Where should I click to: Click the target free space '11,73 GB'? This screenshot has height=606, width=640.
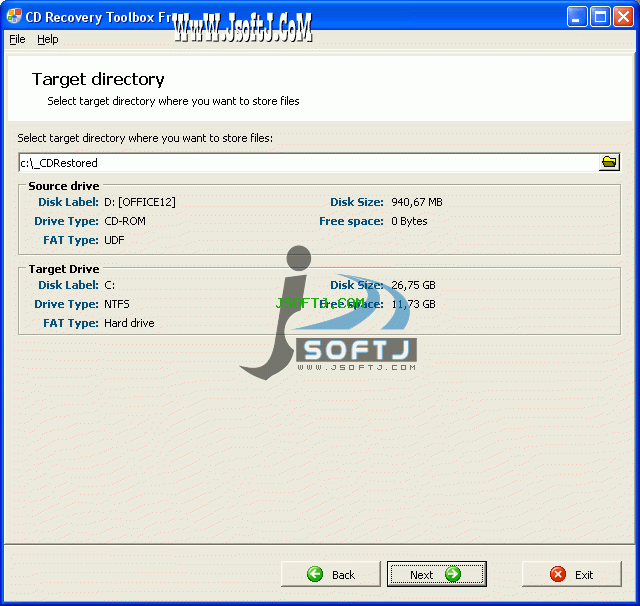413,304
